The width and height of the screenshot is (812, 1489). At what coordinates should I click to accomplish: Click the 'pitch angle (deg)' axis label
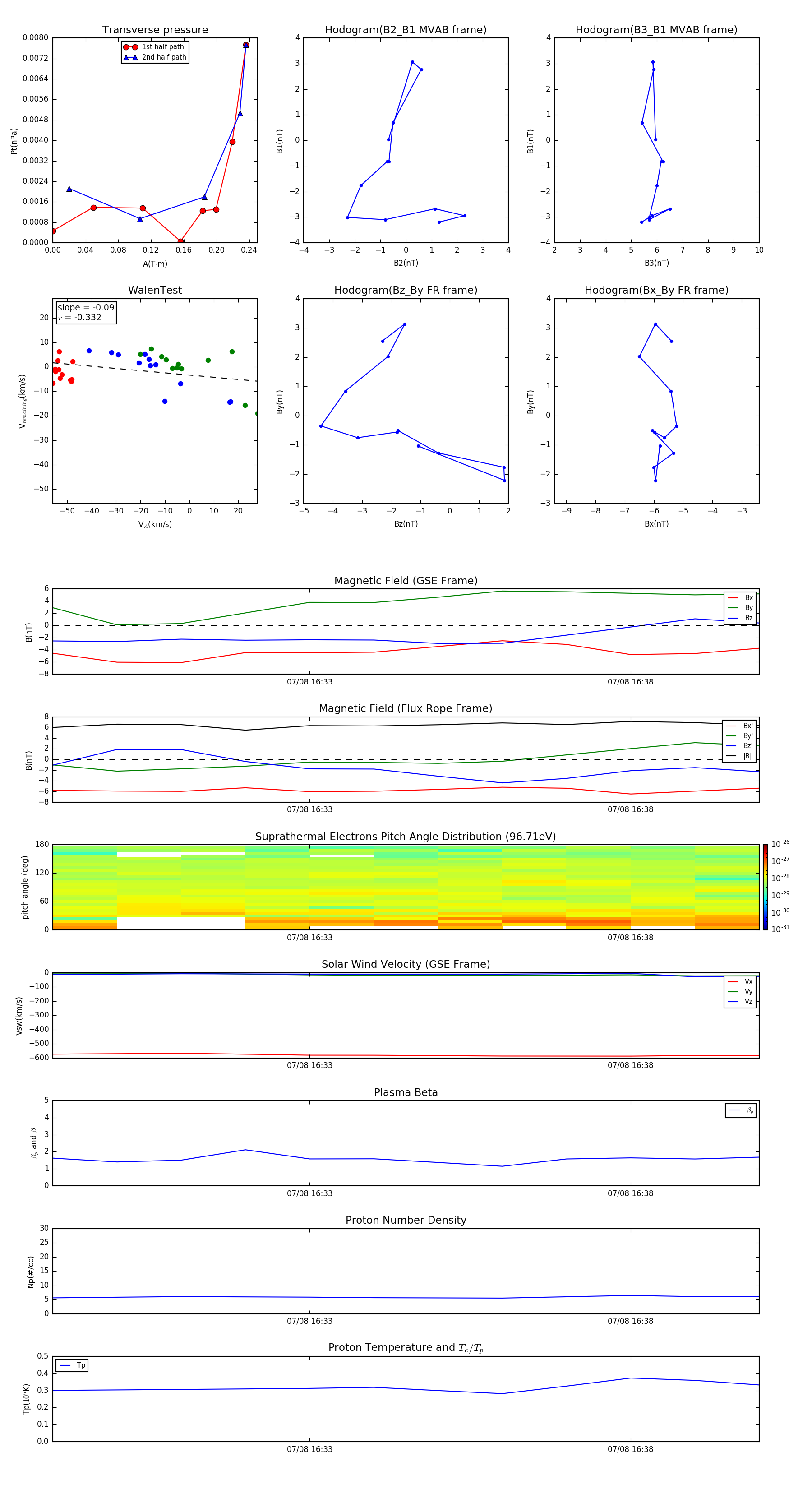[x=25, y=887]
